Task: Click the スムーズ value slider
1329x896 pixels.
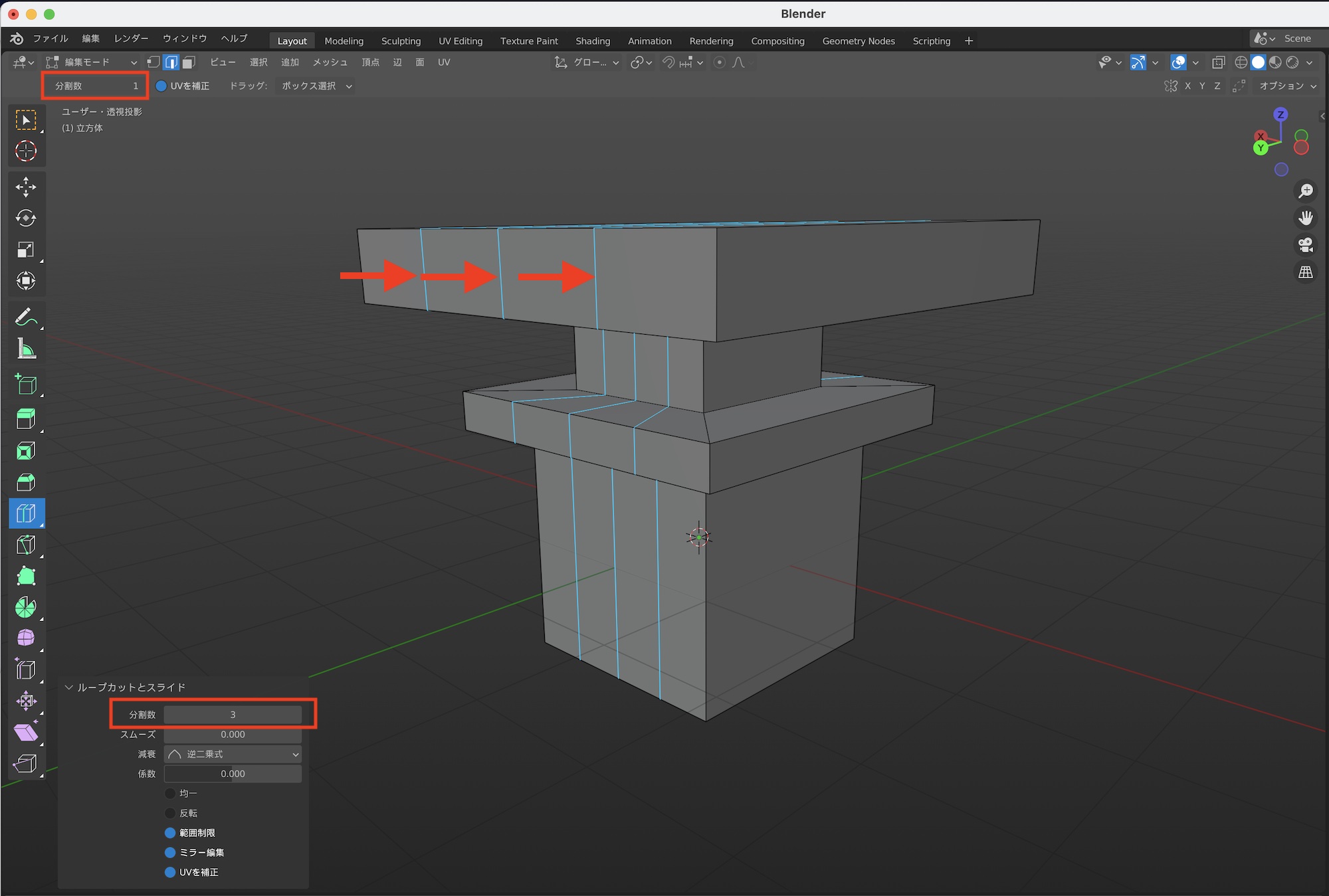Action: 233,735
